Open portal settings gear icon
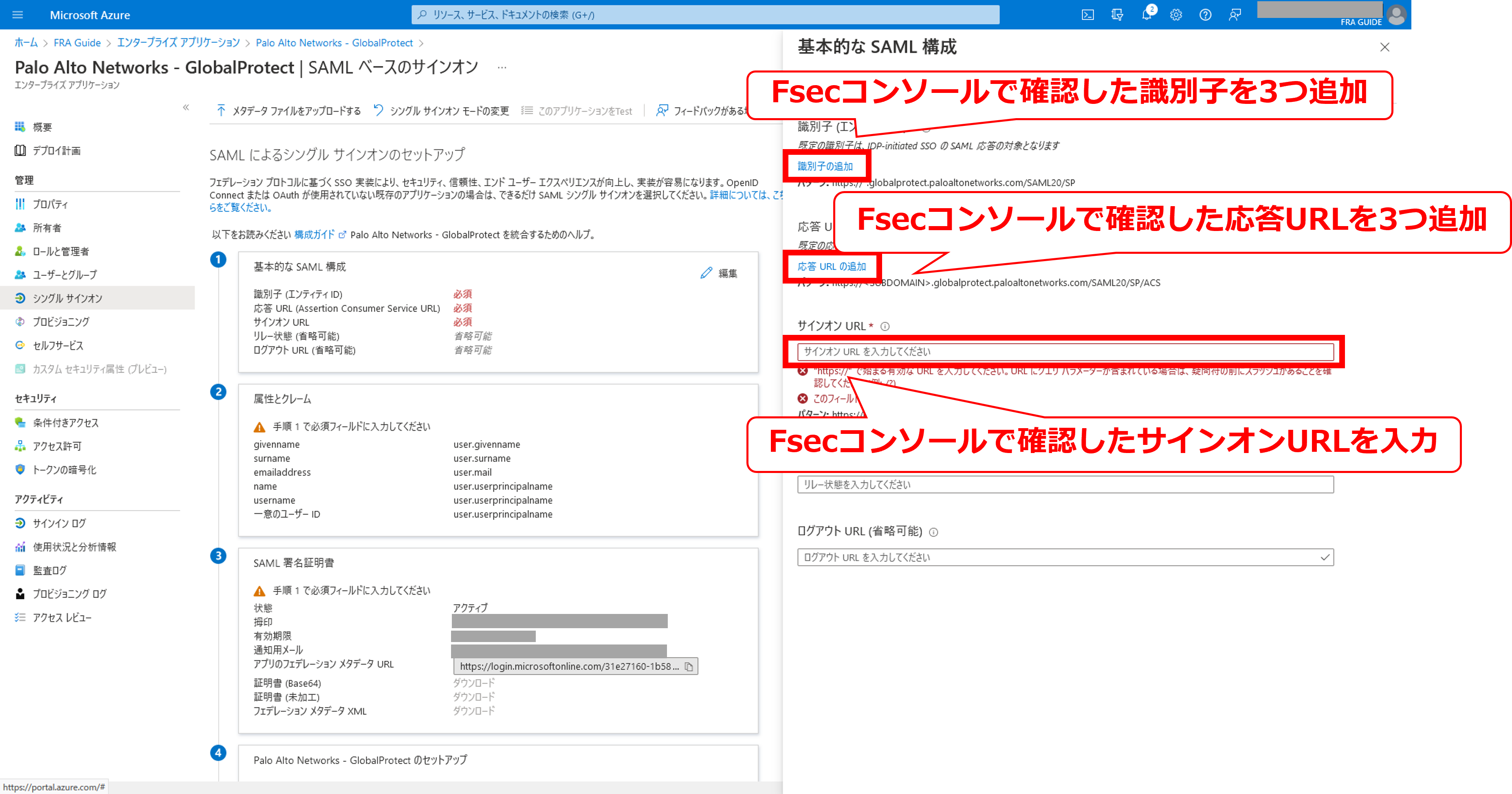1512x794 pixels. (1176, 15)
